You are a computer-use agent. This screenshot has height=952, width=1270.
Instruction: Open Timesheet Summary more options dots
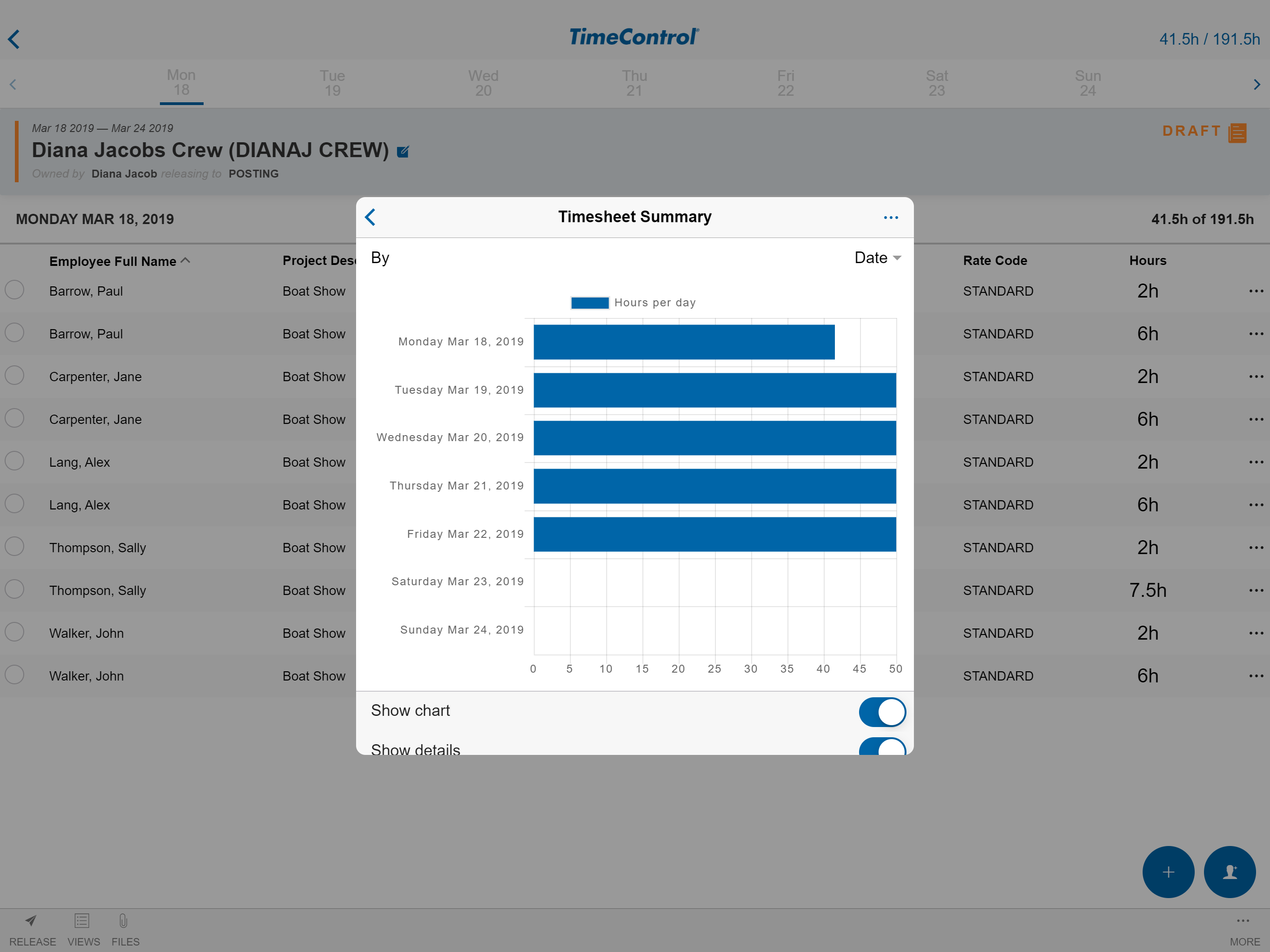[891, 218]
